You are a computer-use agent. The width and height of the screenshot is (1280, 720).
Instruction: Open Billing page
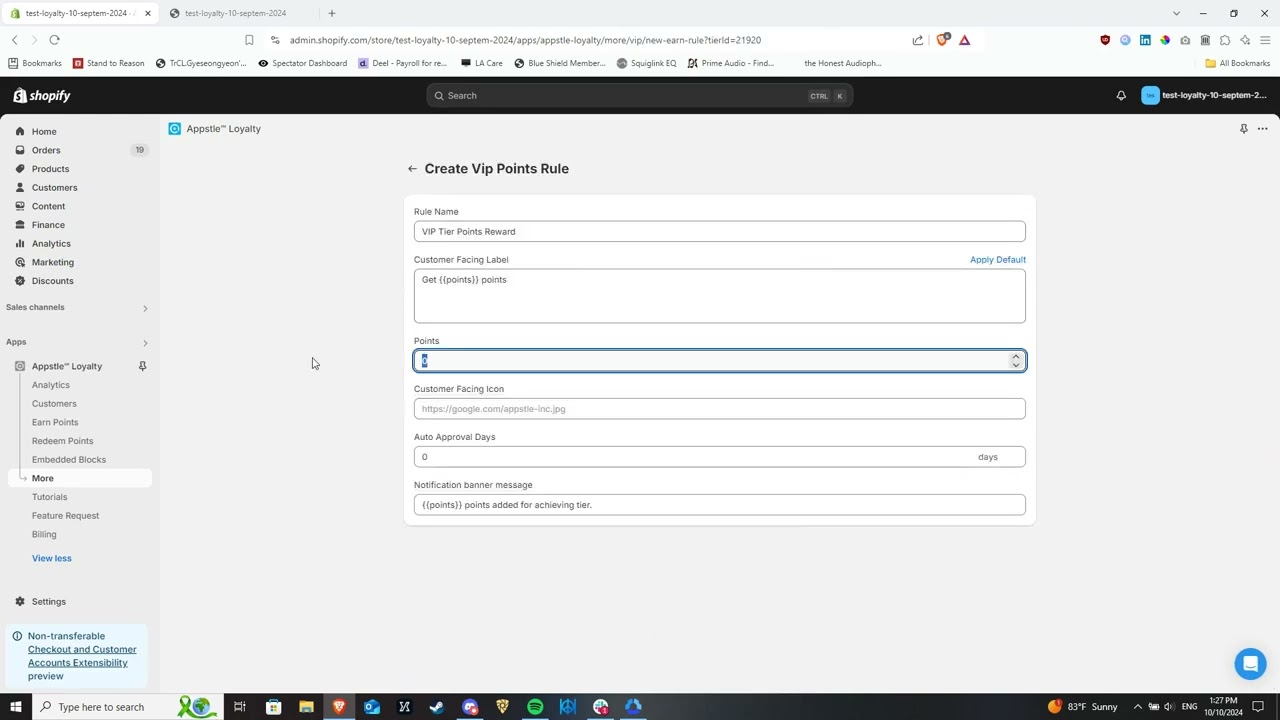44,534
